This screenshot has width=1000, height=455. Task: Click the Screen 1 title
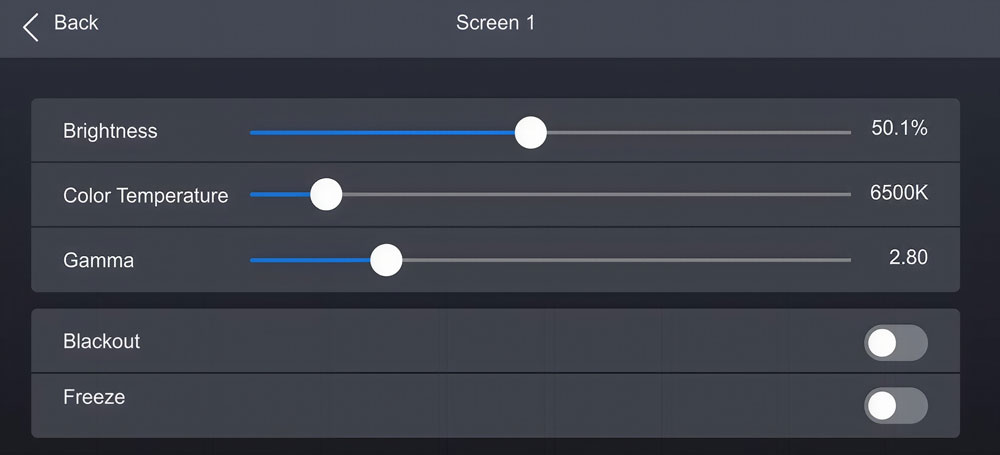click(x=495, y=23)
